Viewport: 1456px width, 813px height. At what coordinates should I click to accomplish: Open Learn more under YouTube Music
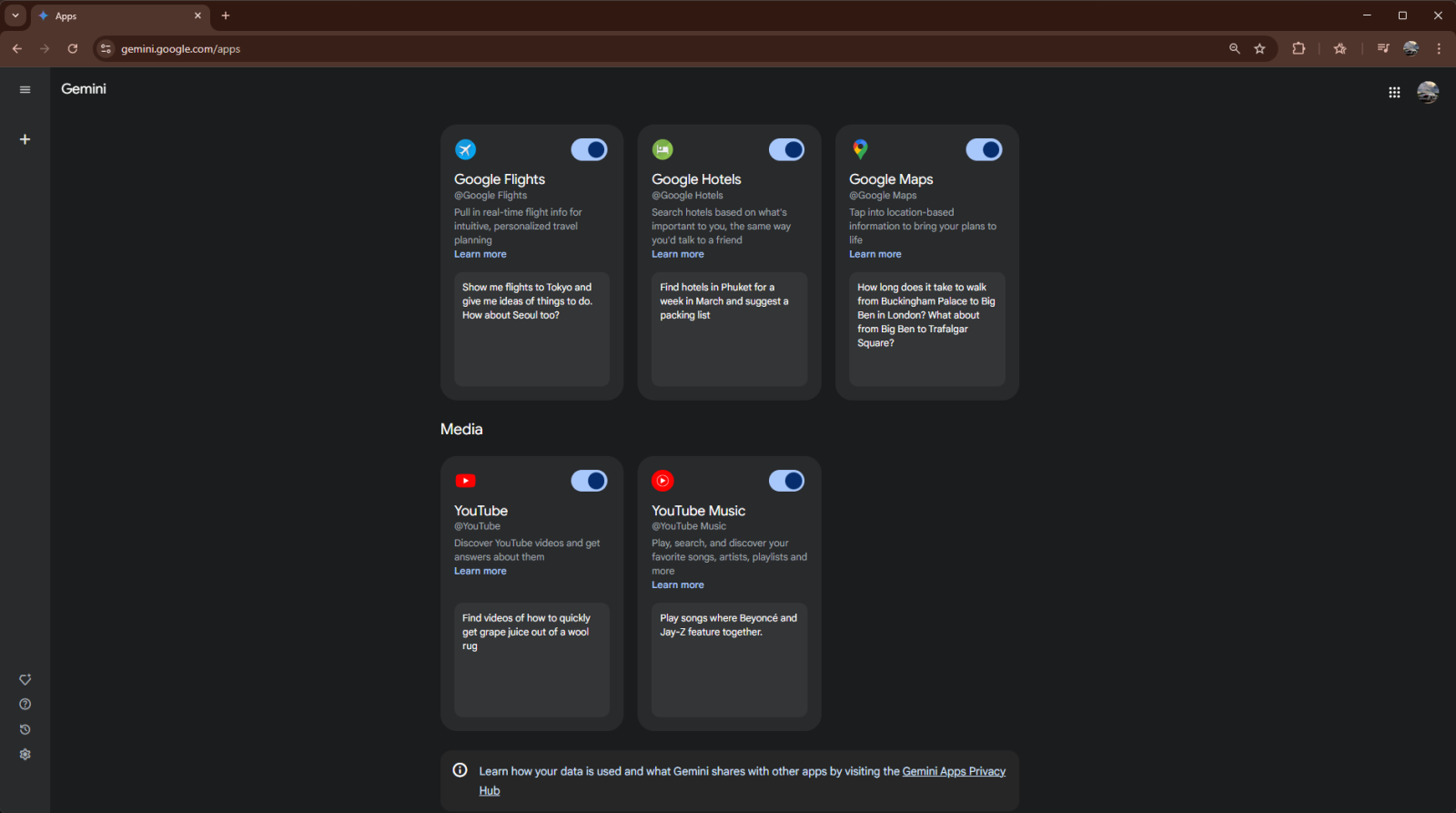point(678,584)
